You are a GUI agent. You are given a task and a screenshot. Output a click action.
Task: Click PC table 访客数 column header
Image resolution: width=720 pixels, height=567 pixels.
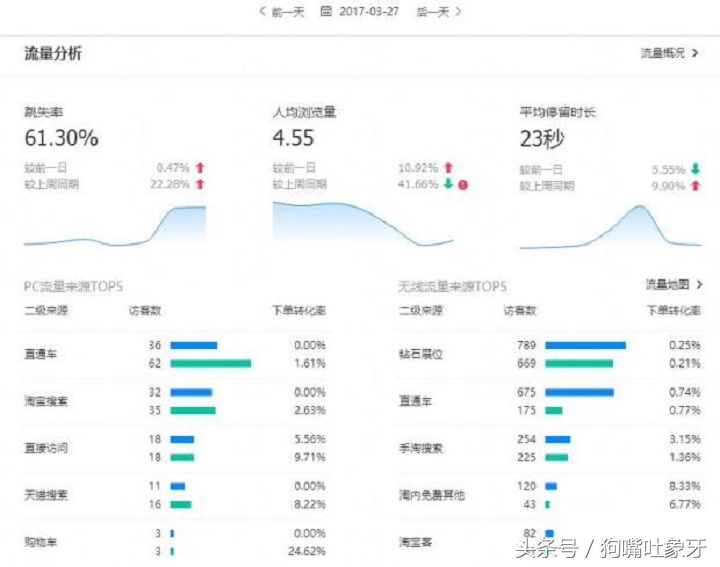145,311
